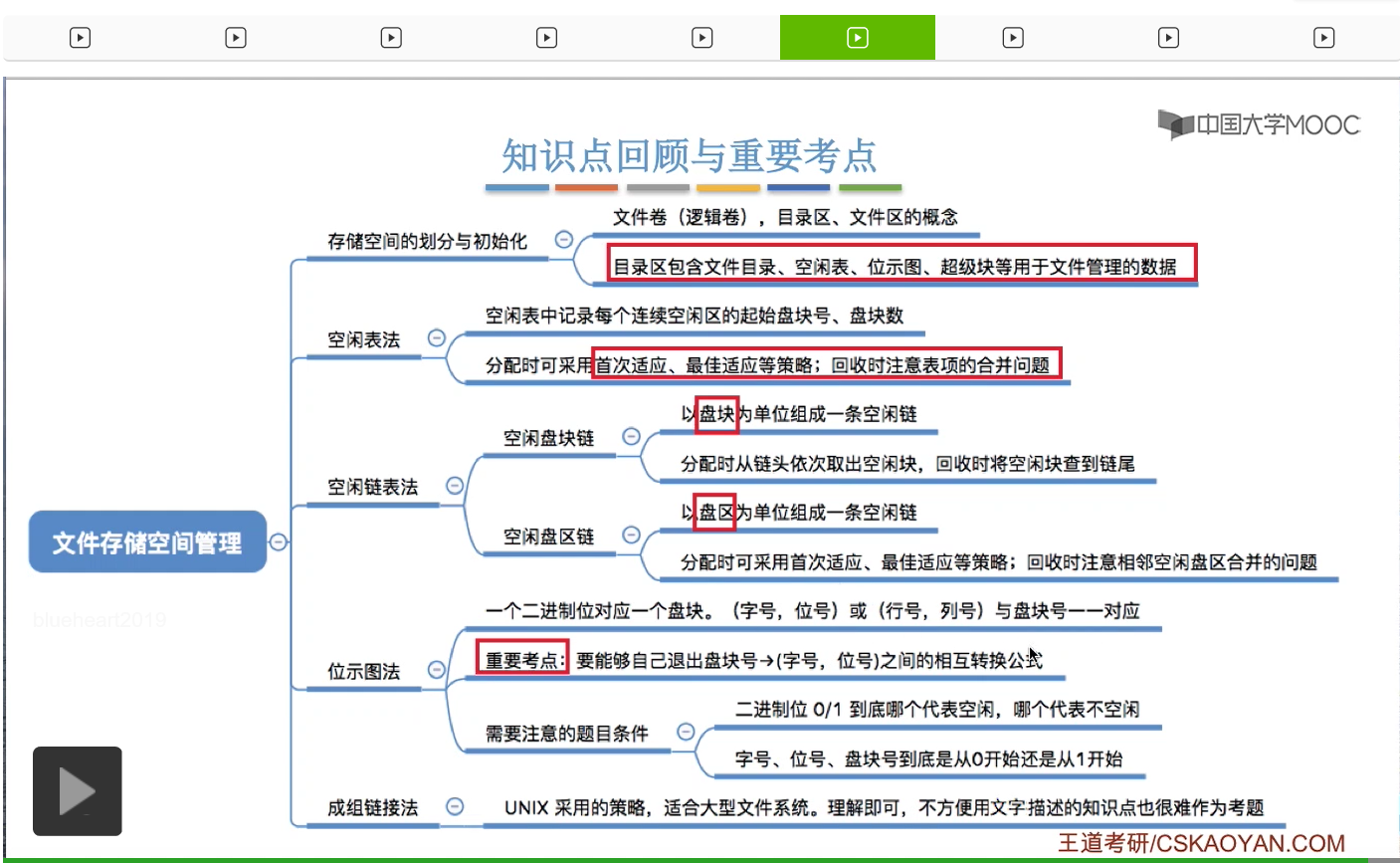
Task: Open the fifth video tab from left
Action: point(701,38)
